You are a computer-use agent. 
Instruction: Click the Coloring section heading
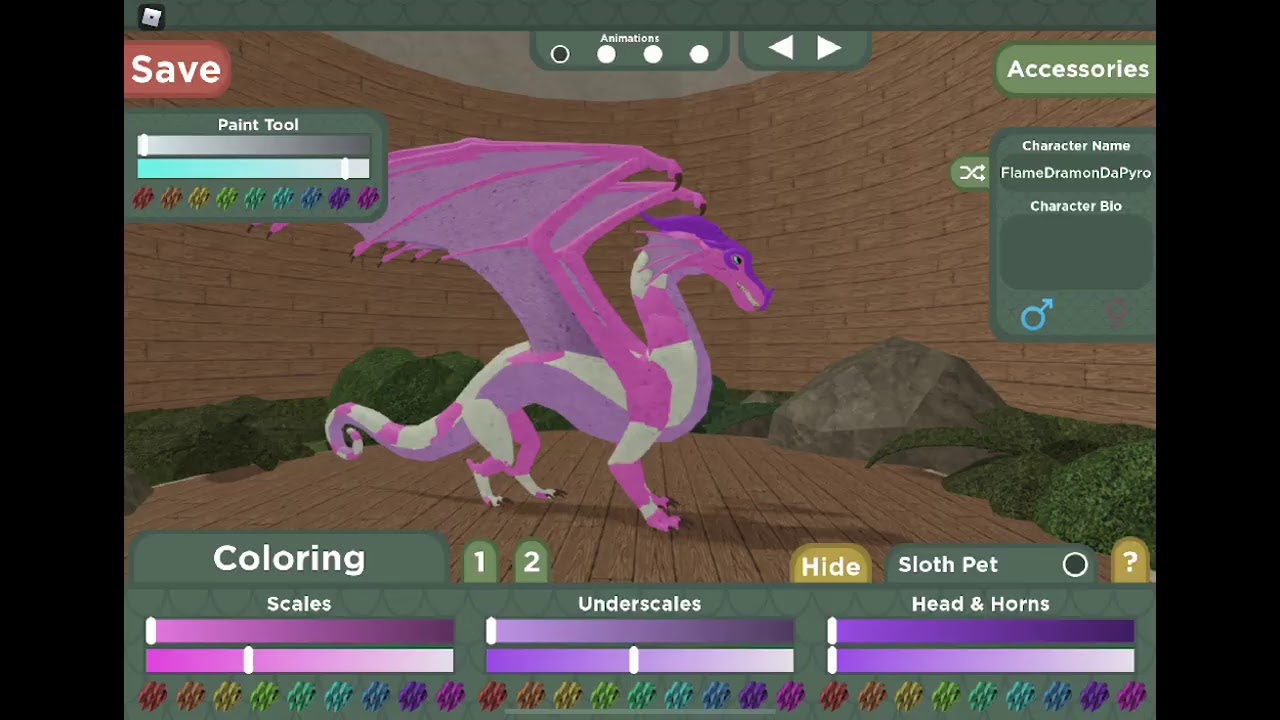pyautogui.click(x=289, y=558)
